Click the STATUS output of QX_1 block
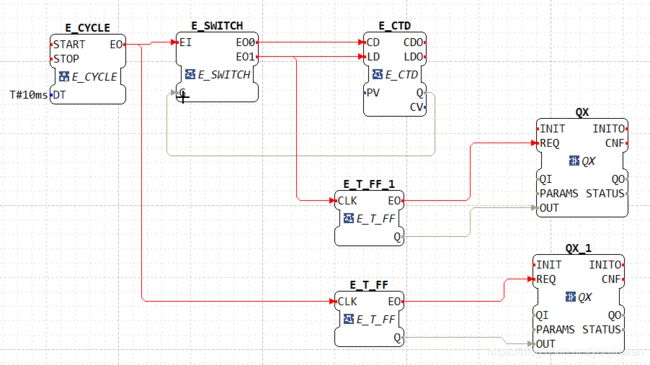The height and width of the screenshot is (365, 650). (x=602, y=330)
